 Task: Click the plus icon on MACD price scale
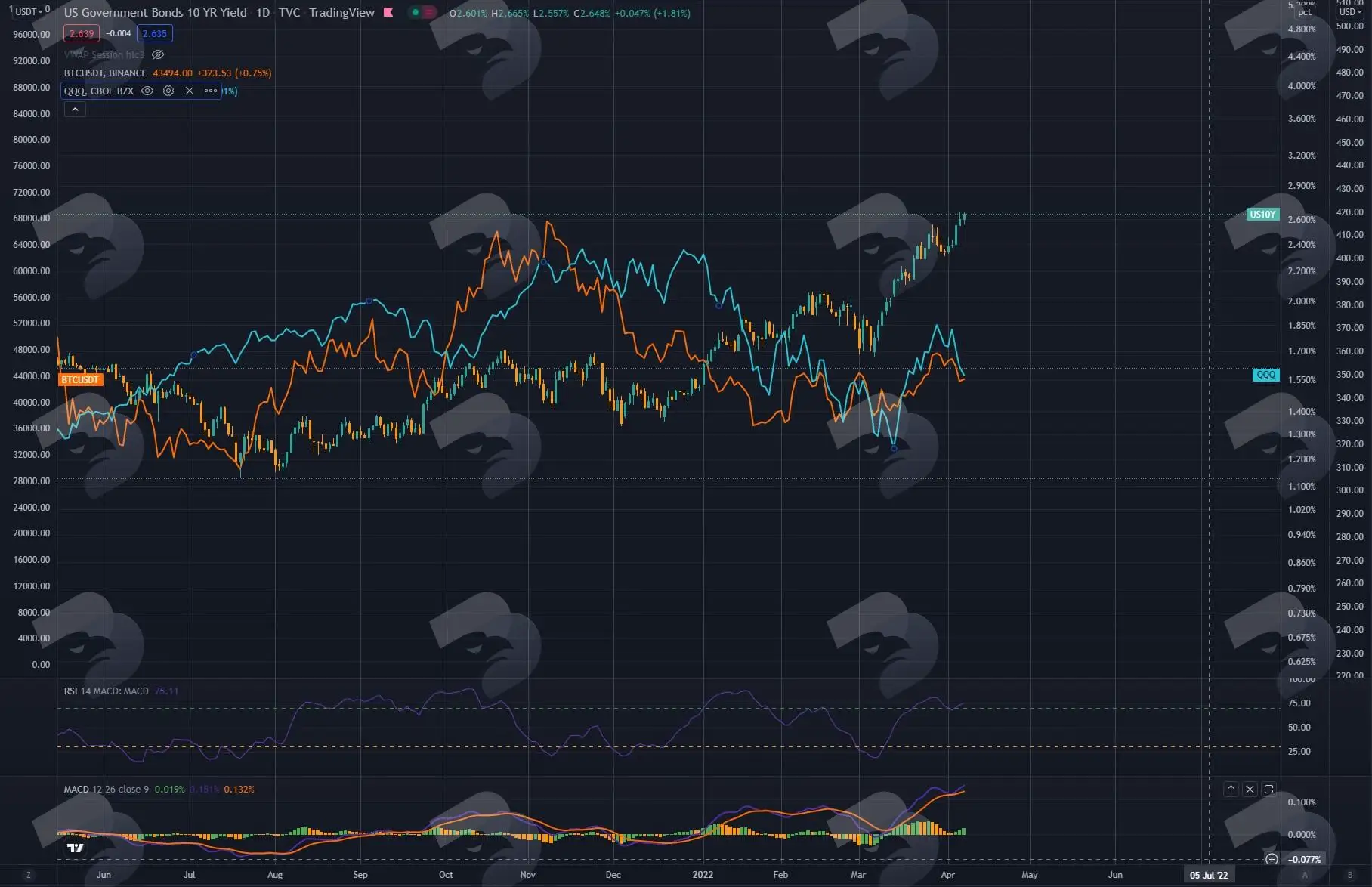point(1272,859)
